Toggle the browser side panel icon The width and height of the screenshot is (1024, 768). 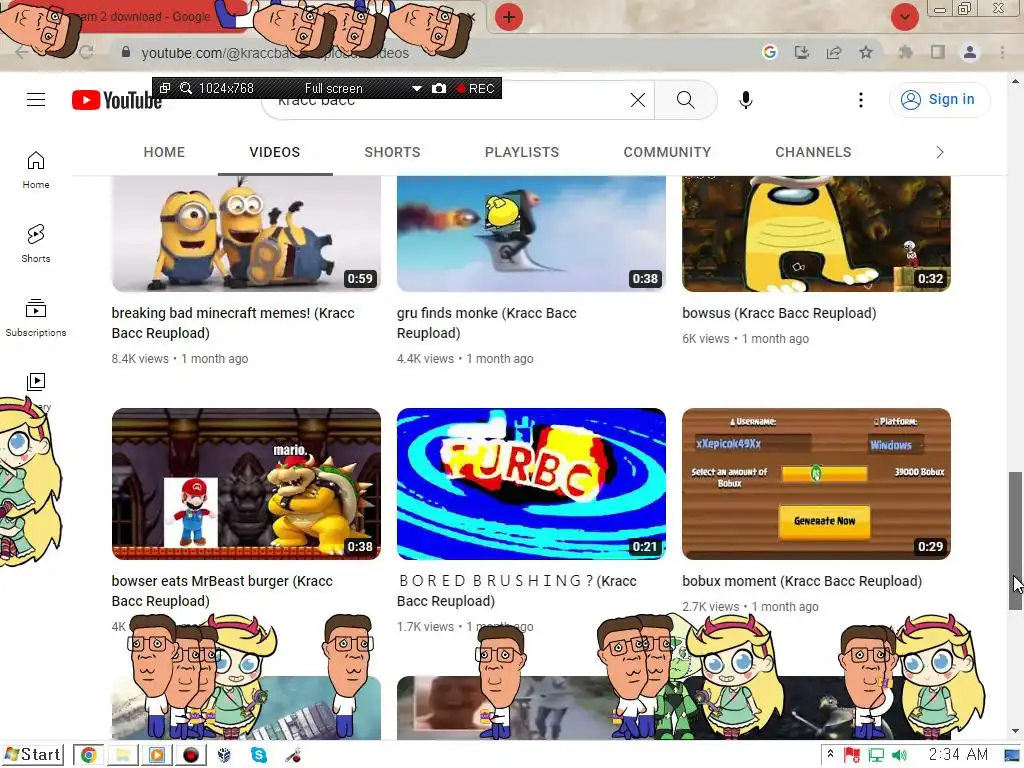[937, 52]
